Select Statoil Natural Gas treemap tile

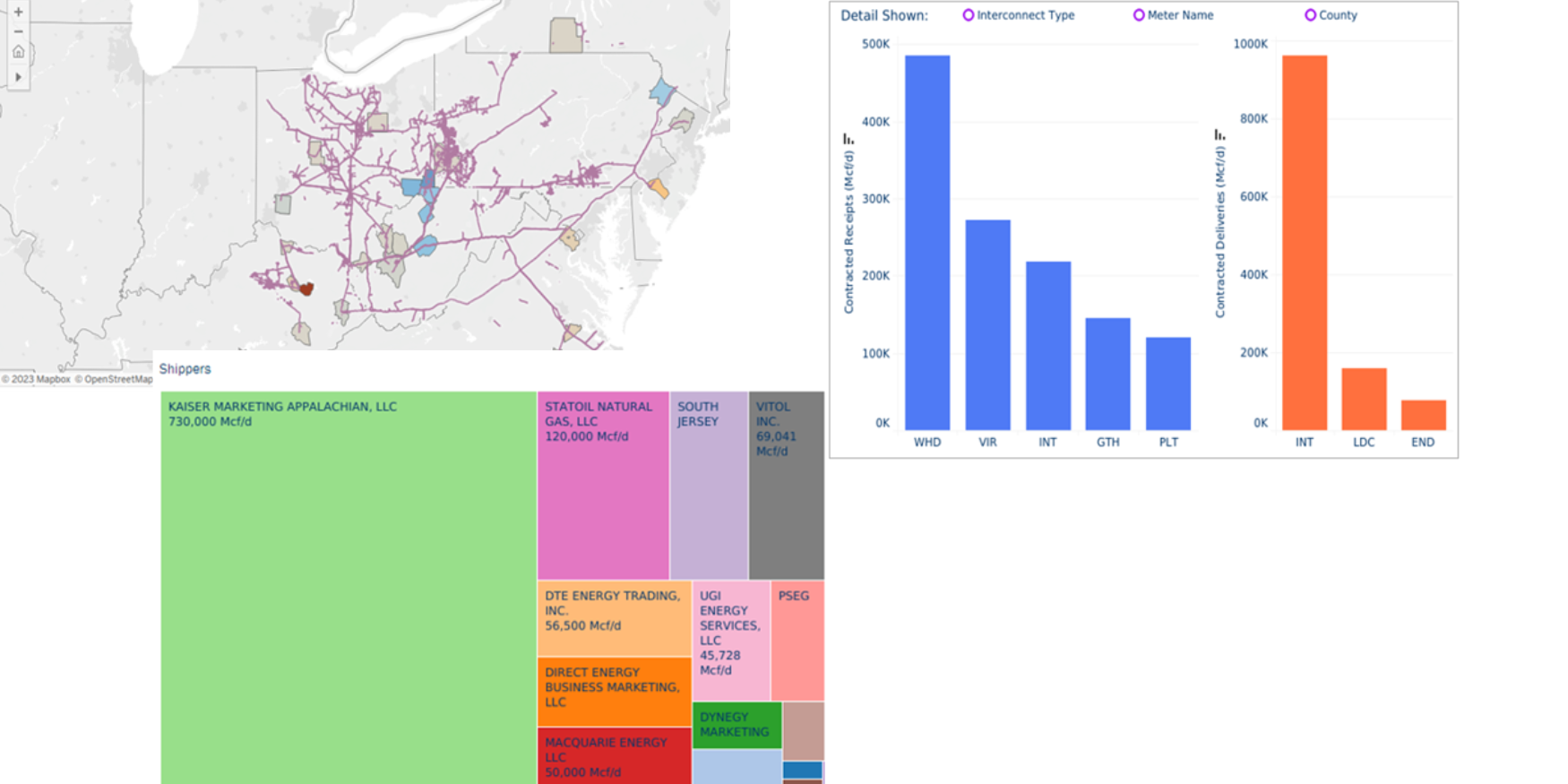603,485
